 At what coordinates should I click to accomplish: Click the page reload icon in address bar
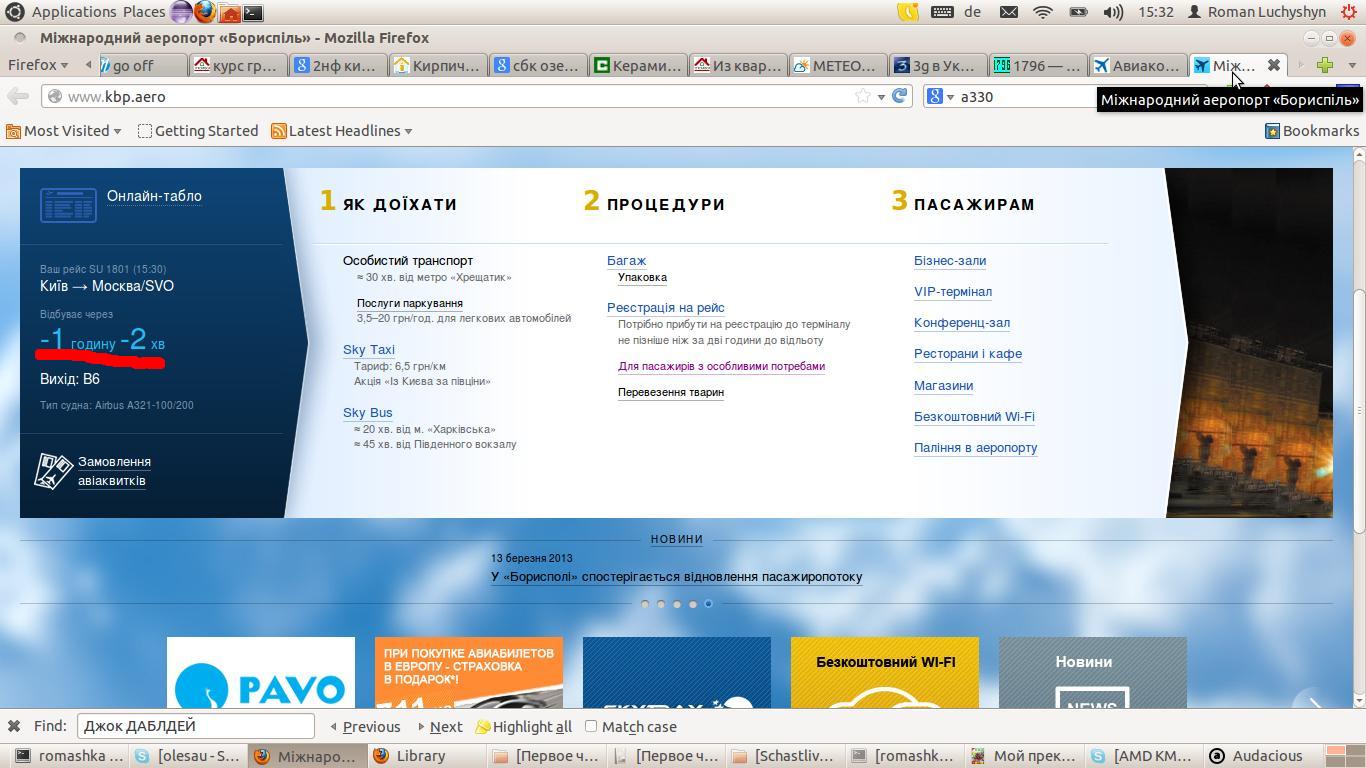click(x=900, y=96)
